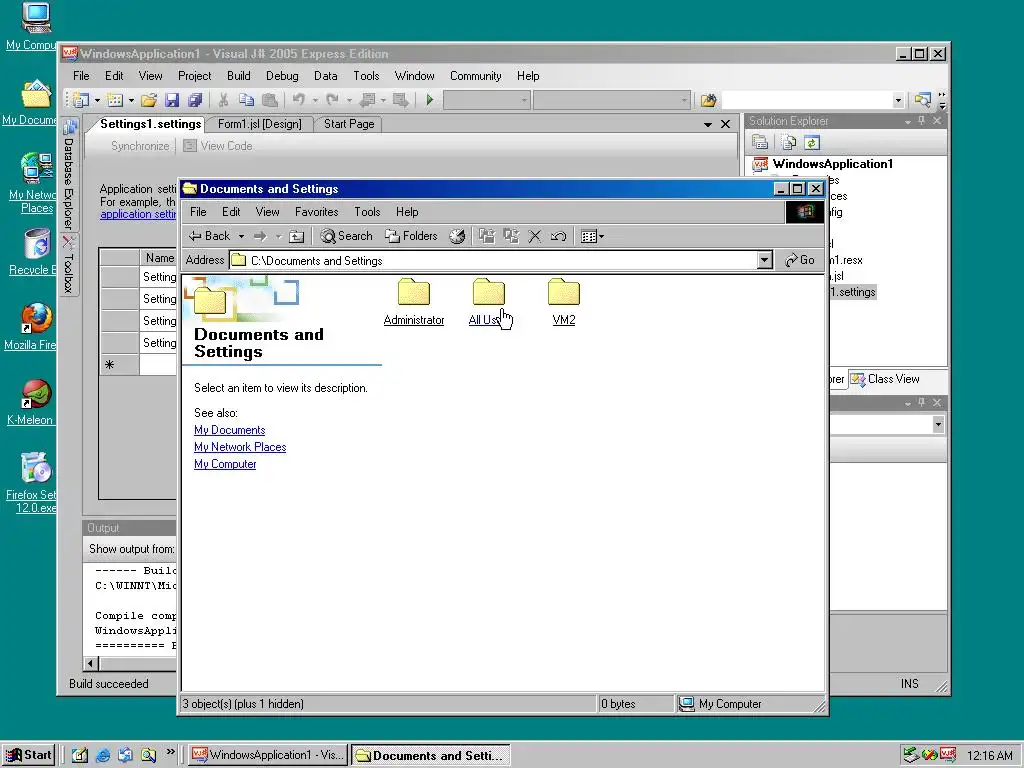Open the History button in Explorer toolbar
1024x768 pixels.
(x=457, y=236)
